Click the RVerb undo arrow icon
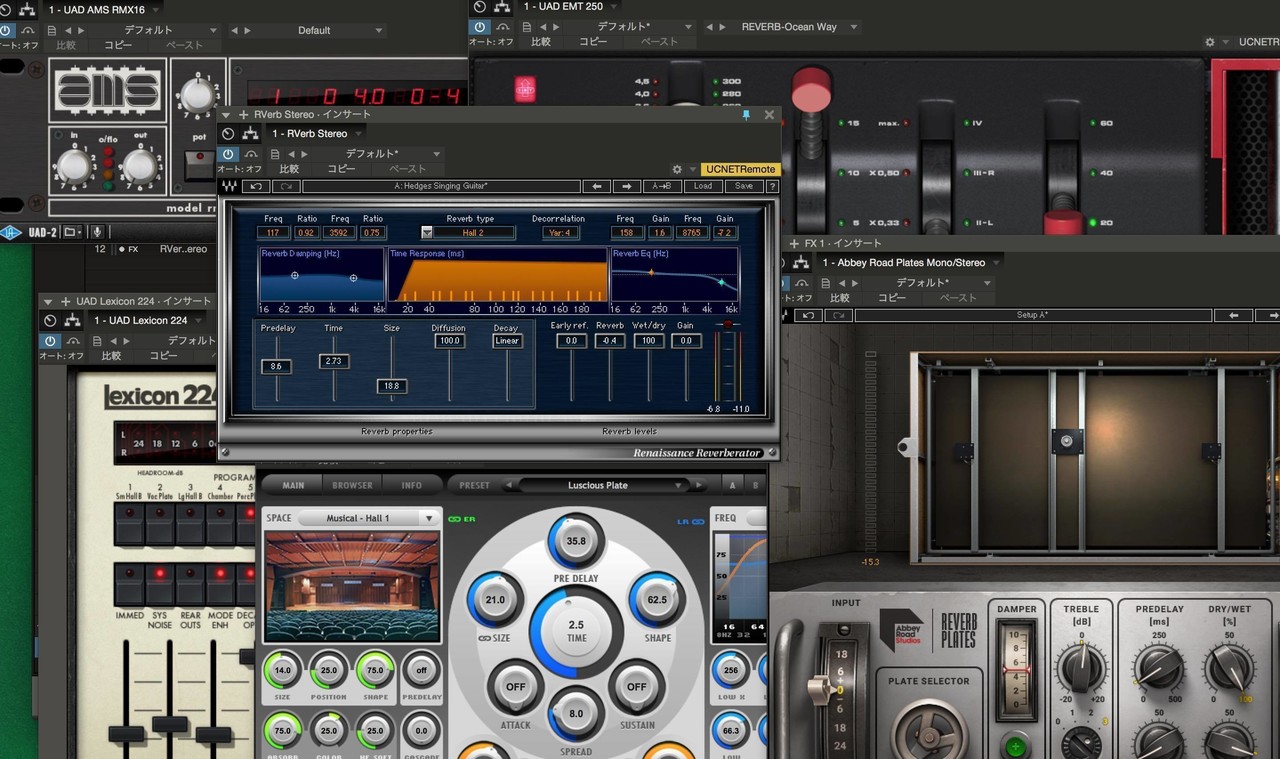1280x759 pixels. pyautogui.click(x=258, y=186)
